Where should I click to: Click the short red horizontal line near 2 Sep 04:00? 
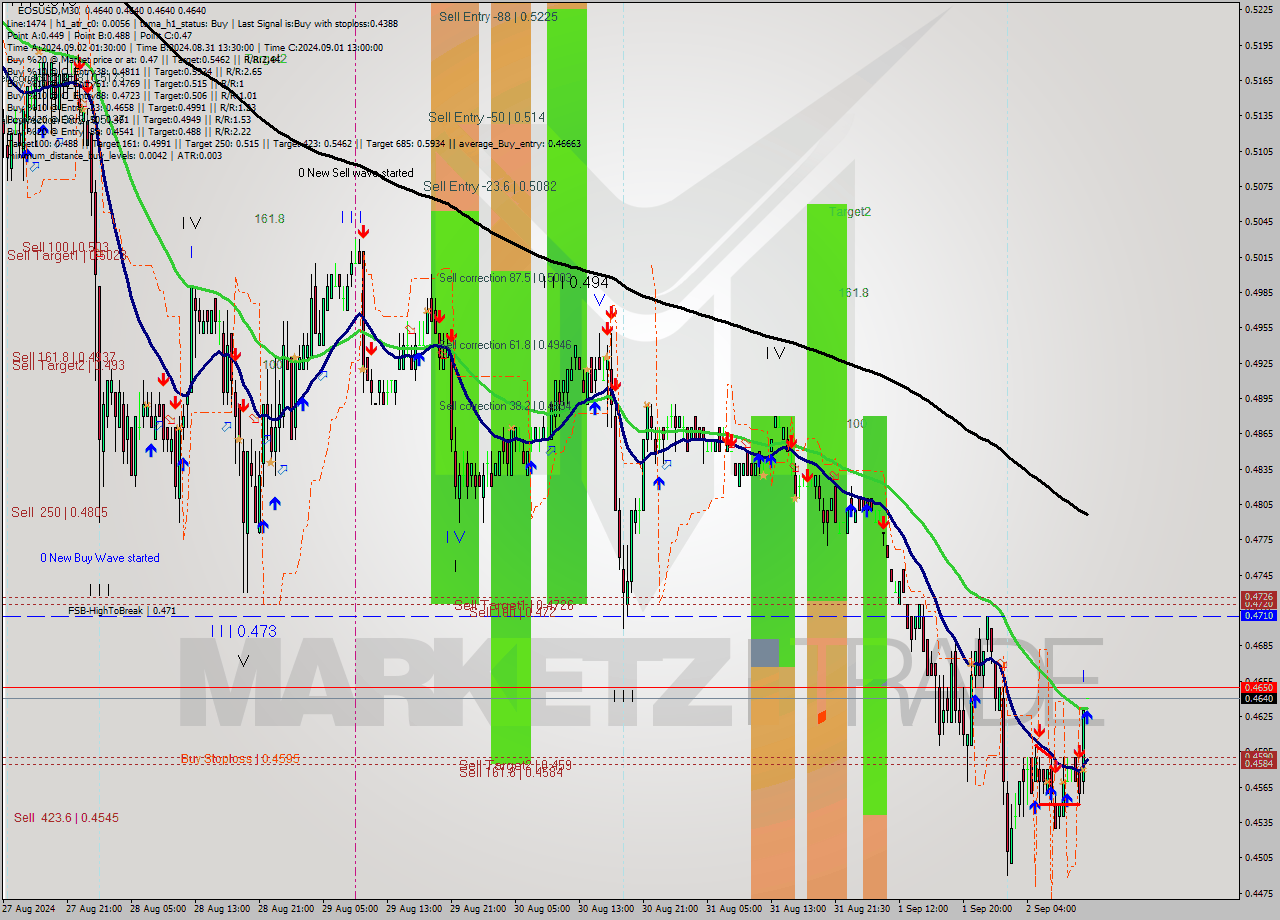1057,804
